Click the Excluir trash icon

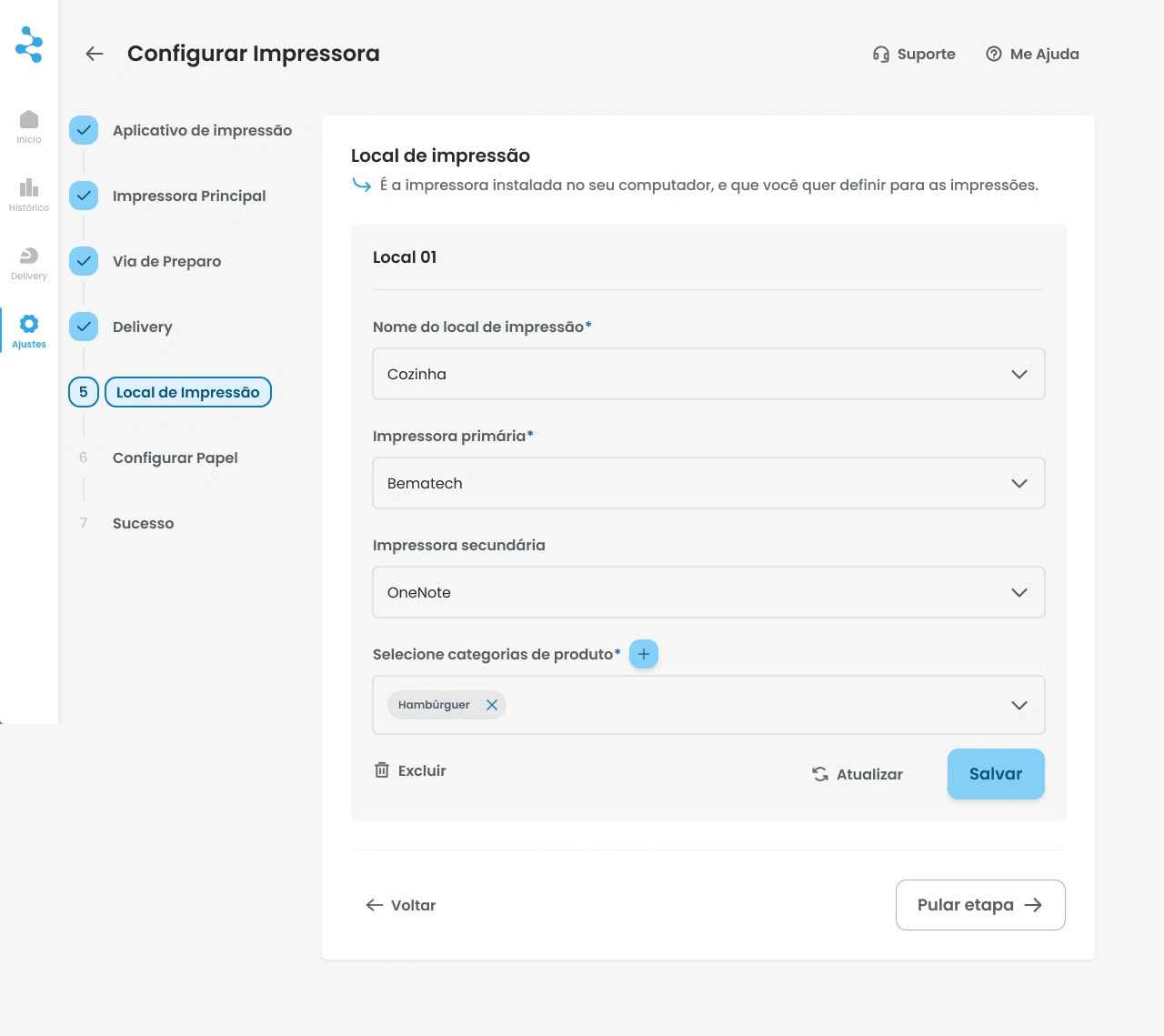point(382,770)
